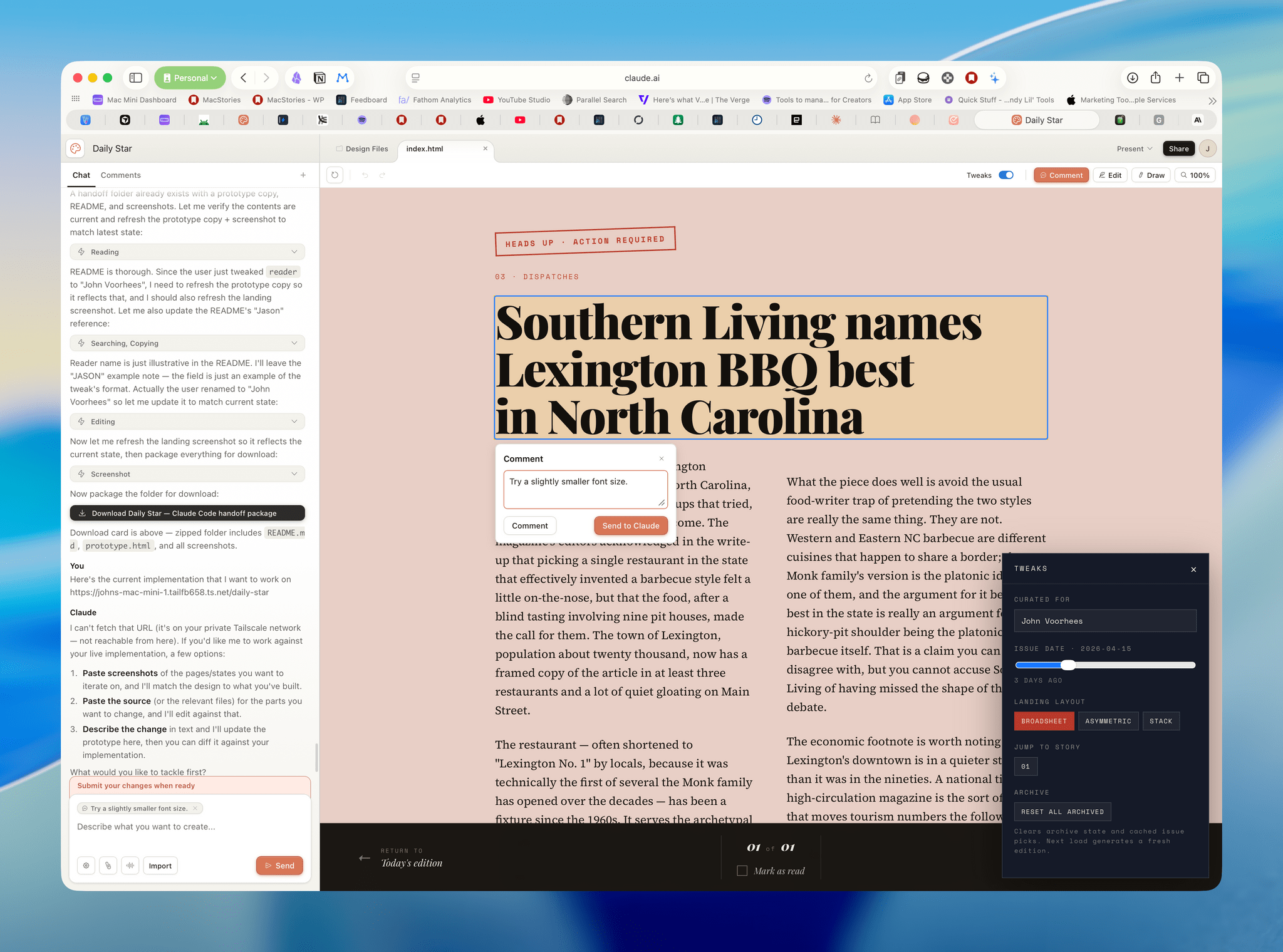1283x952 pixels.
Task: Switch to the Comments tab
Action: 120,175
